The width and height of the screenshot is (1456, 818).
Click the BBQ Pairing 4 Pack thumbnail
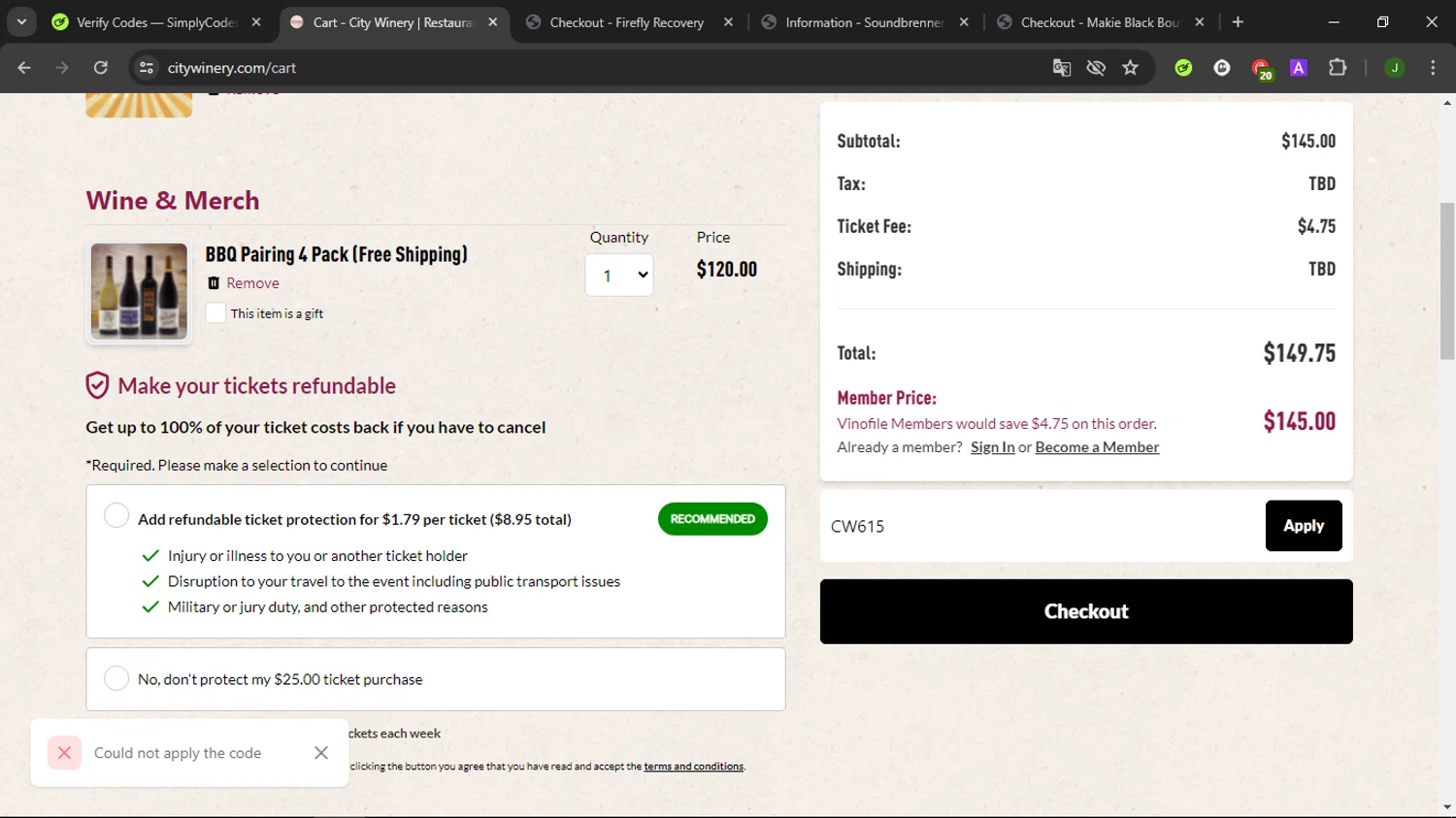(x=139, y=291)
